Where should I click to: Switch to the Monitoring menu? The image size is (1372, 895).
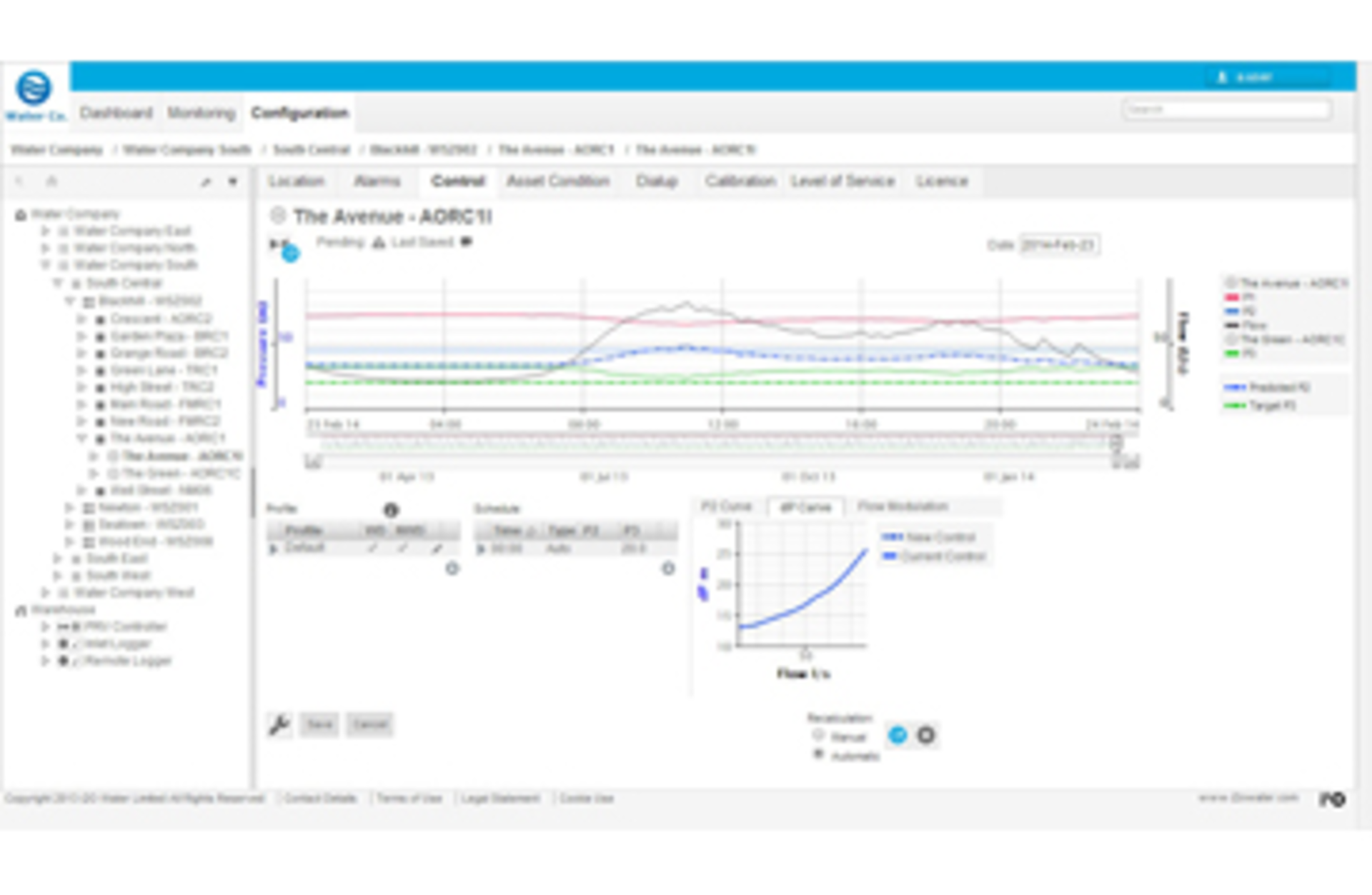(x=201, y=113)
